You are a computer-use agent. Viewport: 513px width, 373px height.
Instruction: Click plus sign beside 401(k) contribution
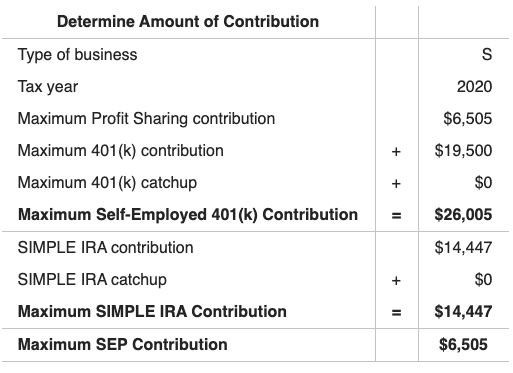click(396, 152)
